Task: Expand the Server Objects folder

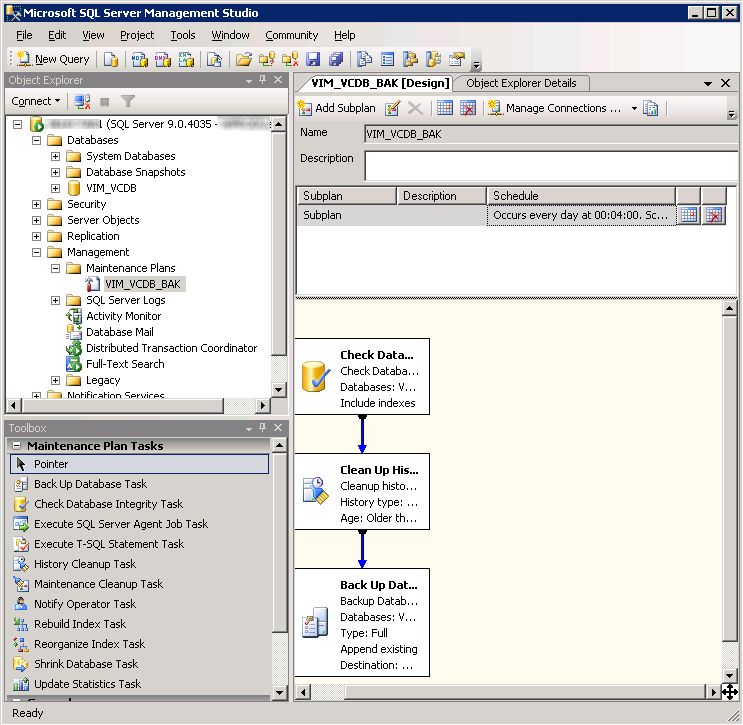Action: click(x=36, y=220)
